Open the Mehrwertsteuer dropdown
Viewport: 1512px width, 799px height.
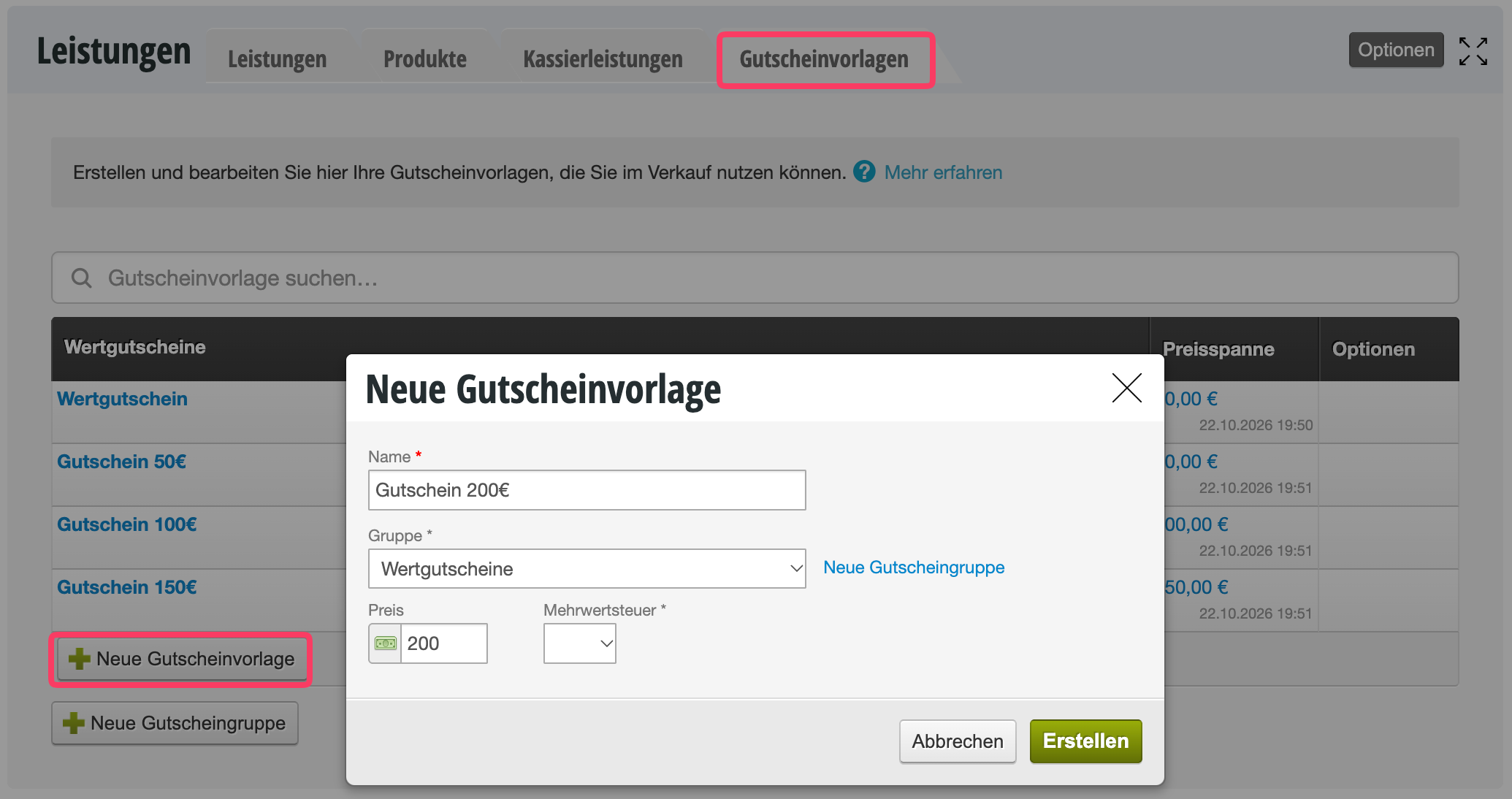(579, 643)
